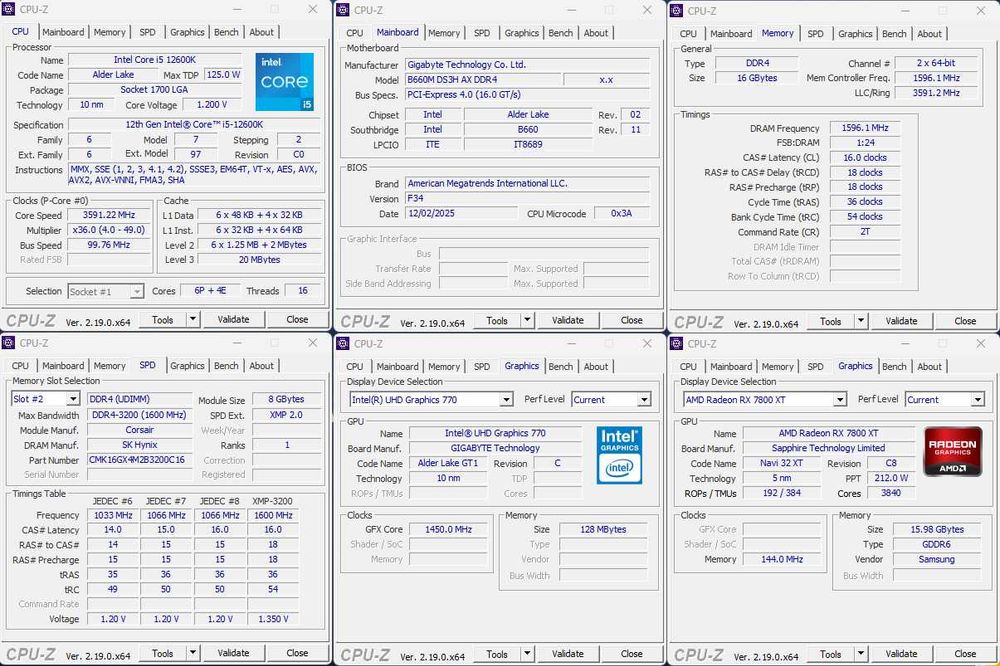1000x666 pixels.
Task: Click the CPU-Z title icon in the Intel UHD Graphics window
Action: pyautogui.click(x=342, y=343)
